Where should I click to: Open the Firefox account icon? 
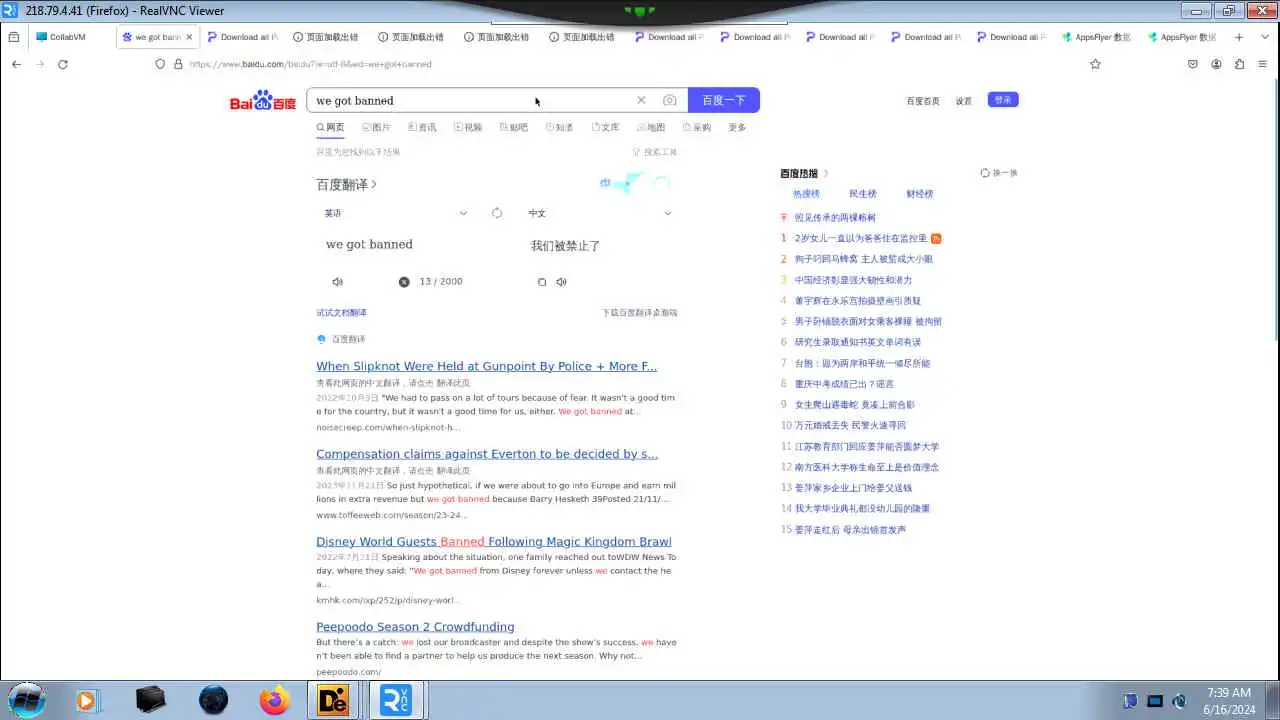tap(1216, 64)
